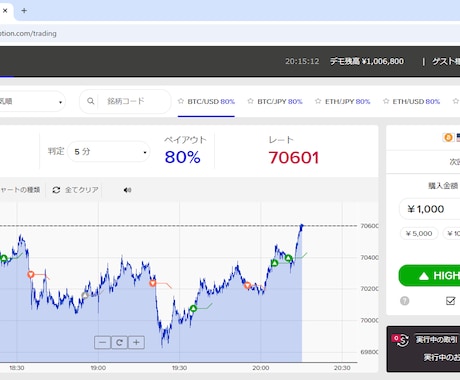The height and width of the screenshot is (380, 460).
Task: Close the current browser tab
Action: tap(5, 11)
